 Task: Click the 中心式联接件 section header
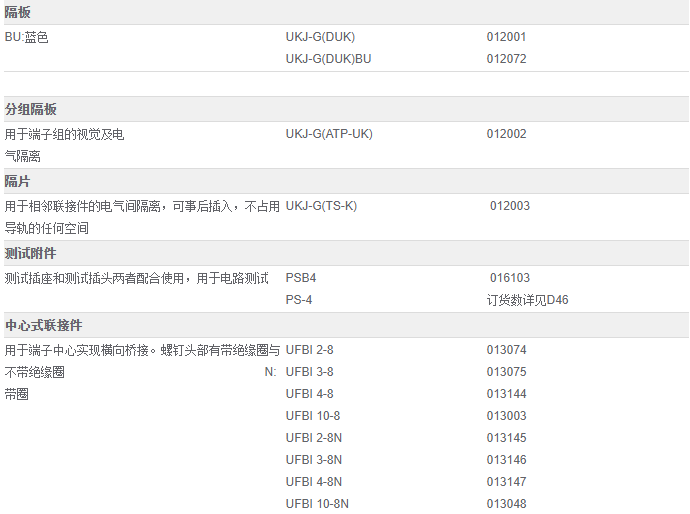(44, 325)
